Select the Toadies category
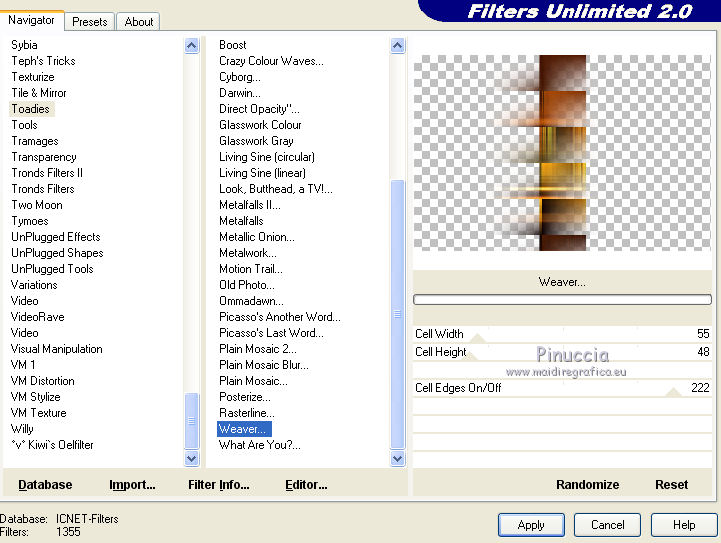Viewport: 721px width, 543px height. point(30,109)
